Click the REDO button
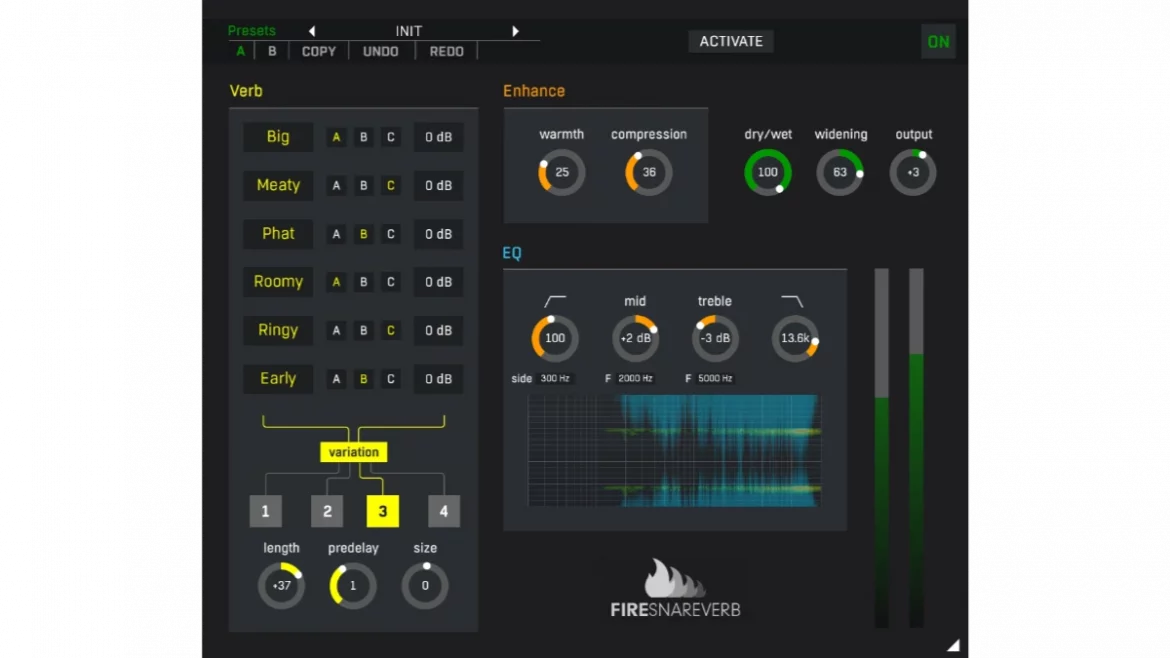The width and height of the screenshot is (1170, 658). [x=447, y=51]
